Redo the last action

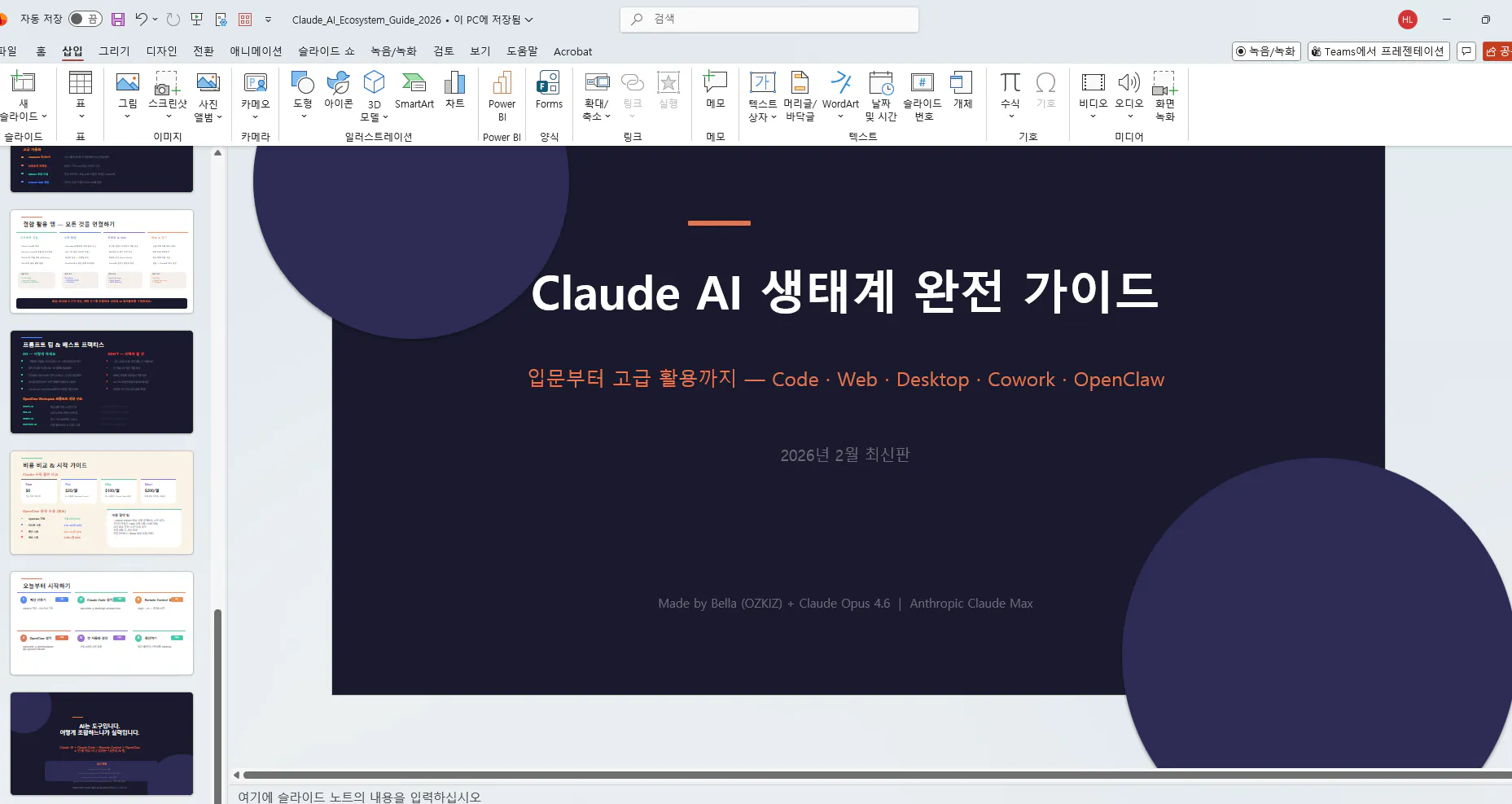(x=173, y=20)
